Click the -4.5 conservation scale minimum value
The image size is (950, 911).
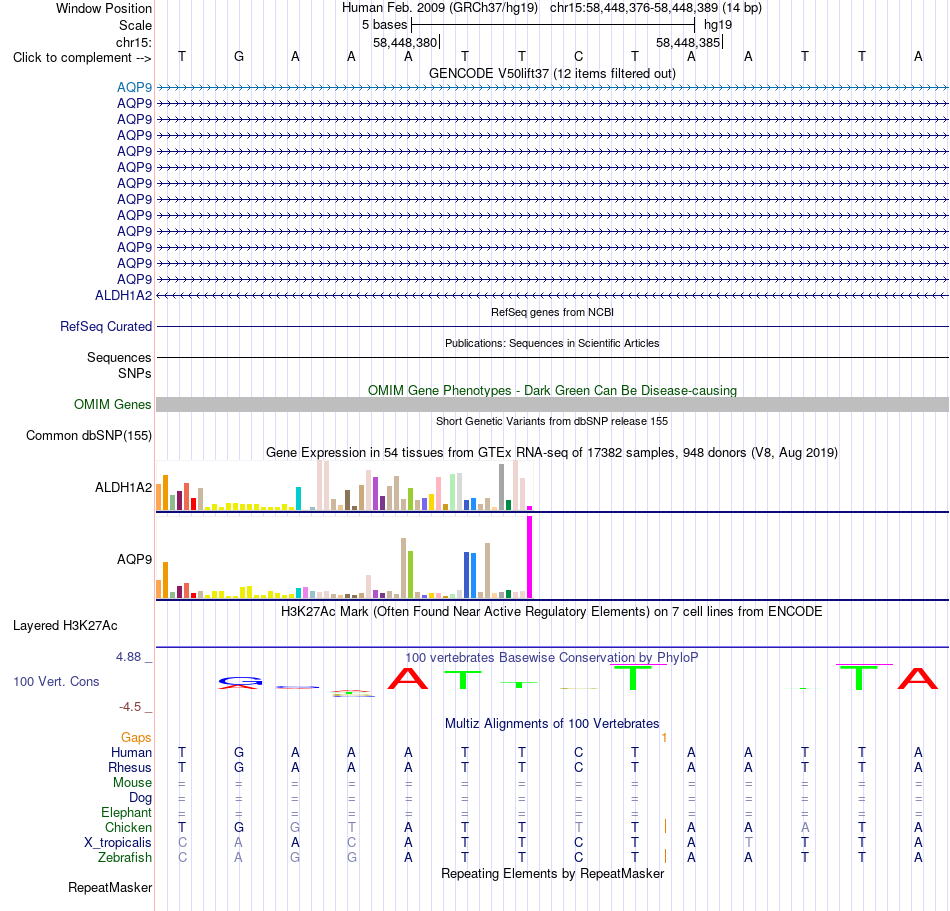point(130,707)
